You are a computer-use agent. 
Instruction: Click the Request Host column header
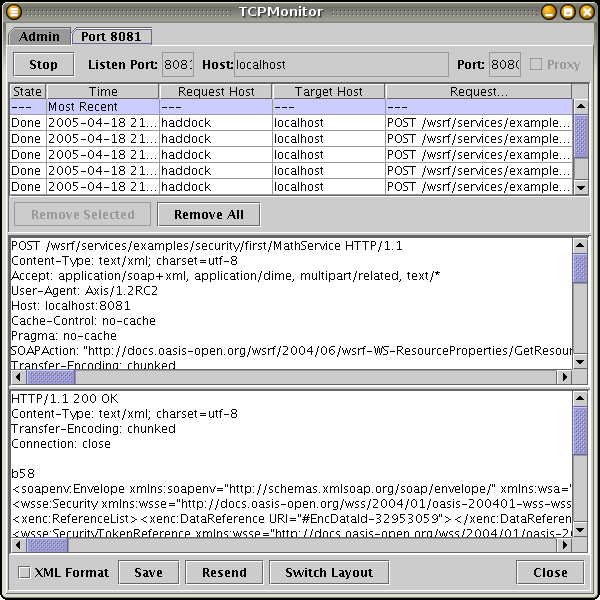[216, 91]
